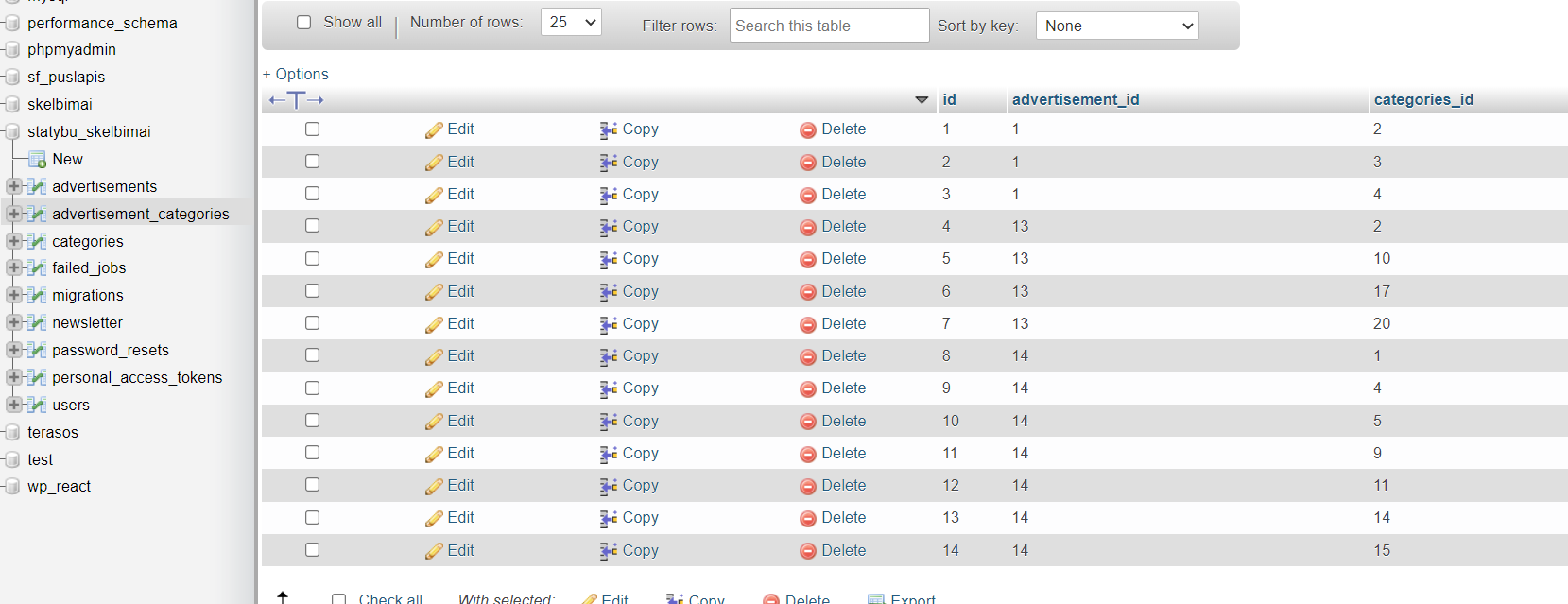The image size is (1568, 604).
Task: Open the Number of rows dropdown
Action: 571,22
